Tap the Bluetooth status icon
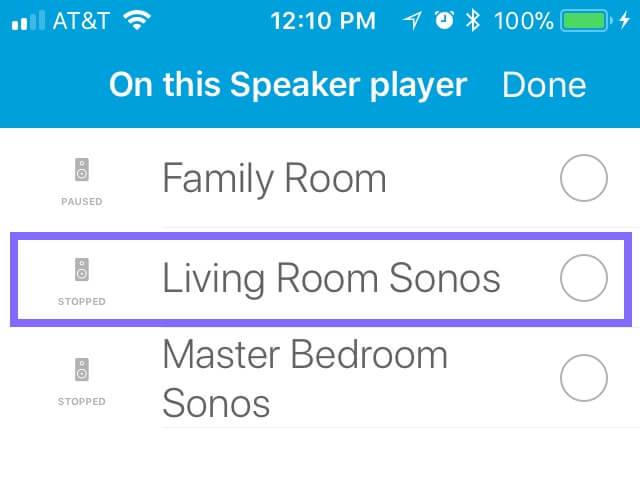The height and width of the screenshot is (495, 640). (473, 20)
